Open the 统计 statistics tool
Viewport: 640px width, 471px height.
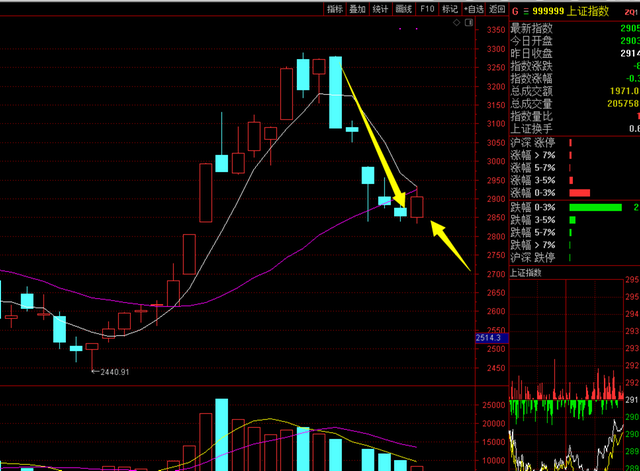tap(380, 9)
